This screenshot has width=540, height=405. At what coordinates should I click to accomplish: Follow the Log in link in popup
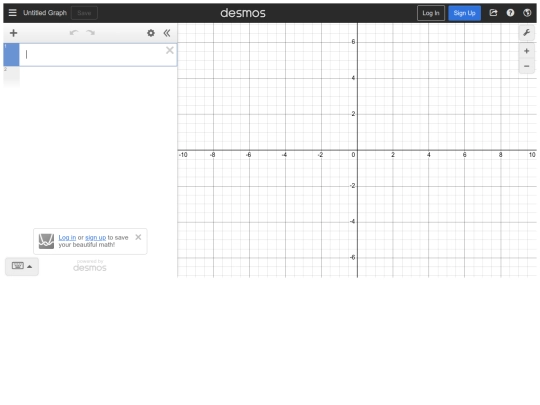click(67, 238)
